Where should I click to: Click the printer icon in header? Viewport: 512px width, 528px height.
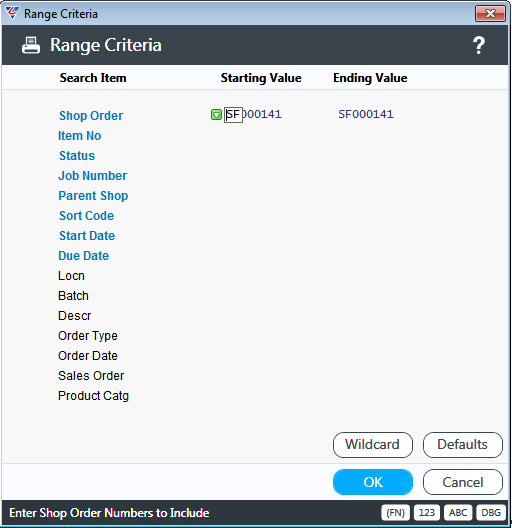[31, 45]
